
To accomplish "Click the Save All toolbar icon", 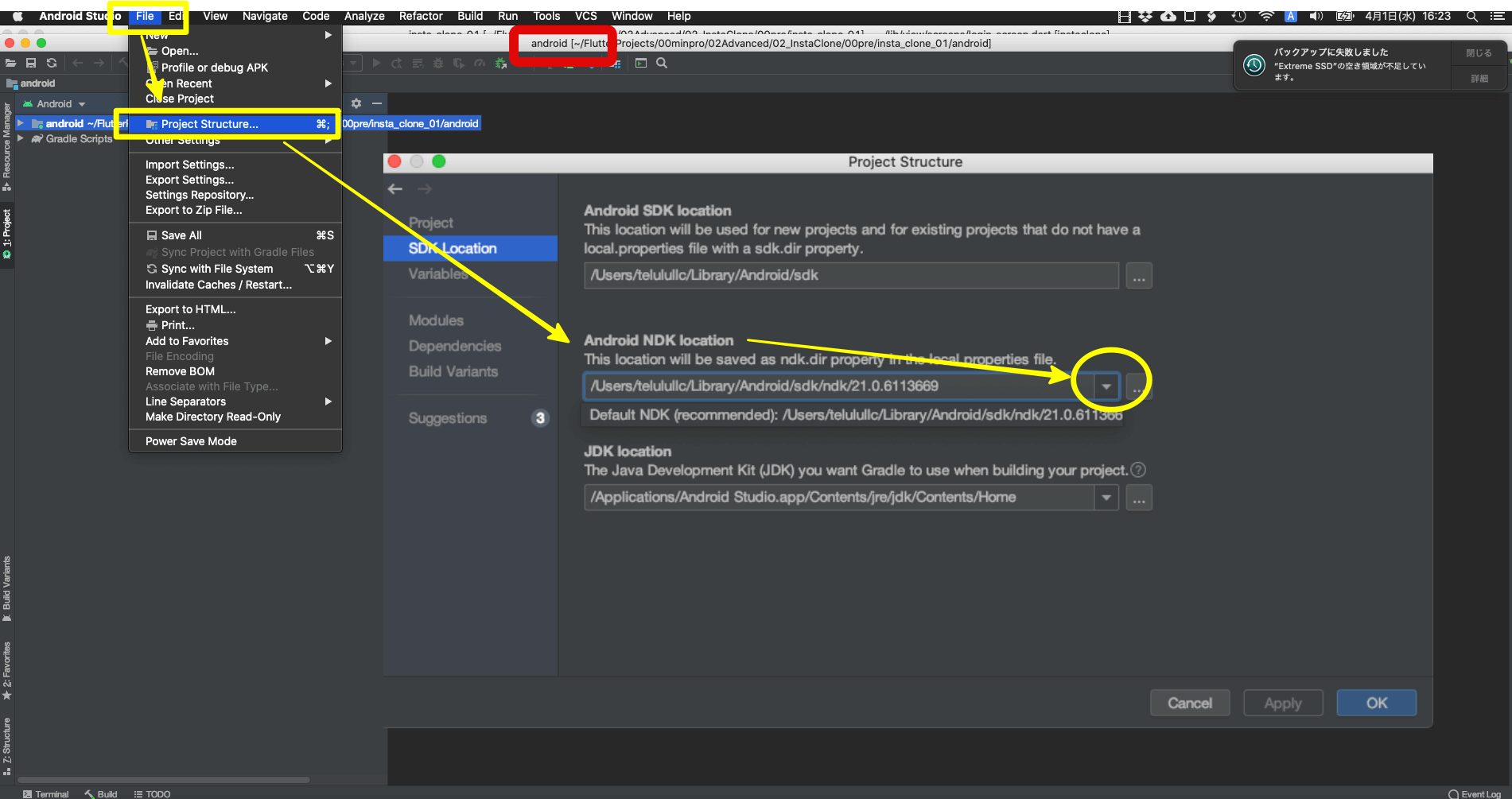I will point(31,63).
